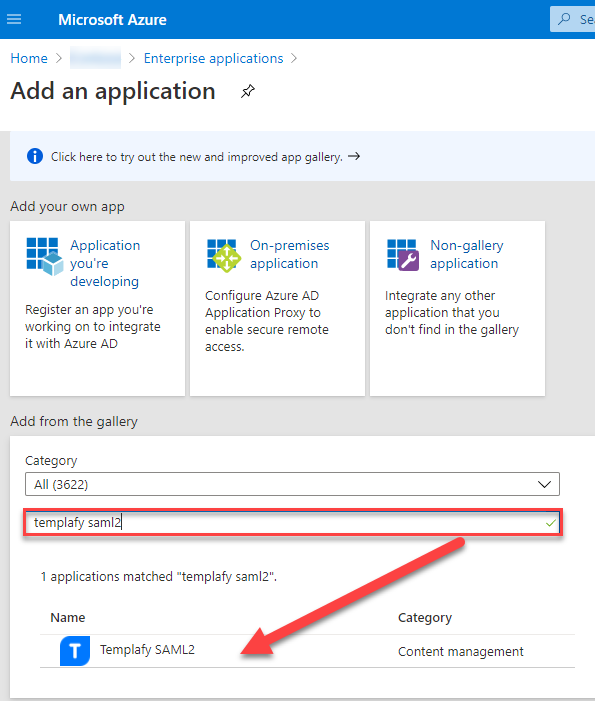Click the search magnifier icon in header
595x701 pixels.
pos(565,19)
